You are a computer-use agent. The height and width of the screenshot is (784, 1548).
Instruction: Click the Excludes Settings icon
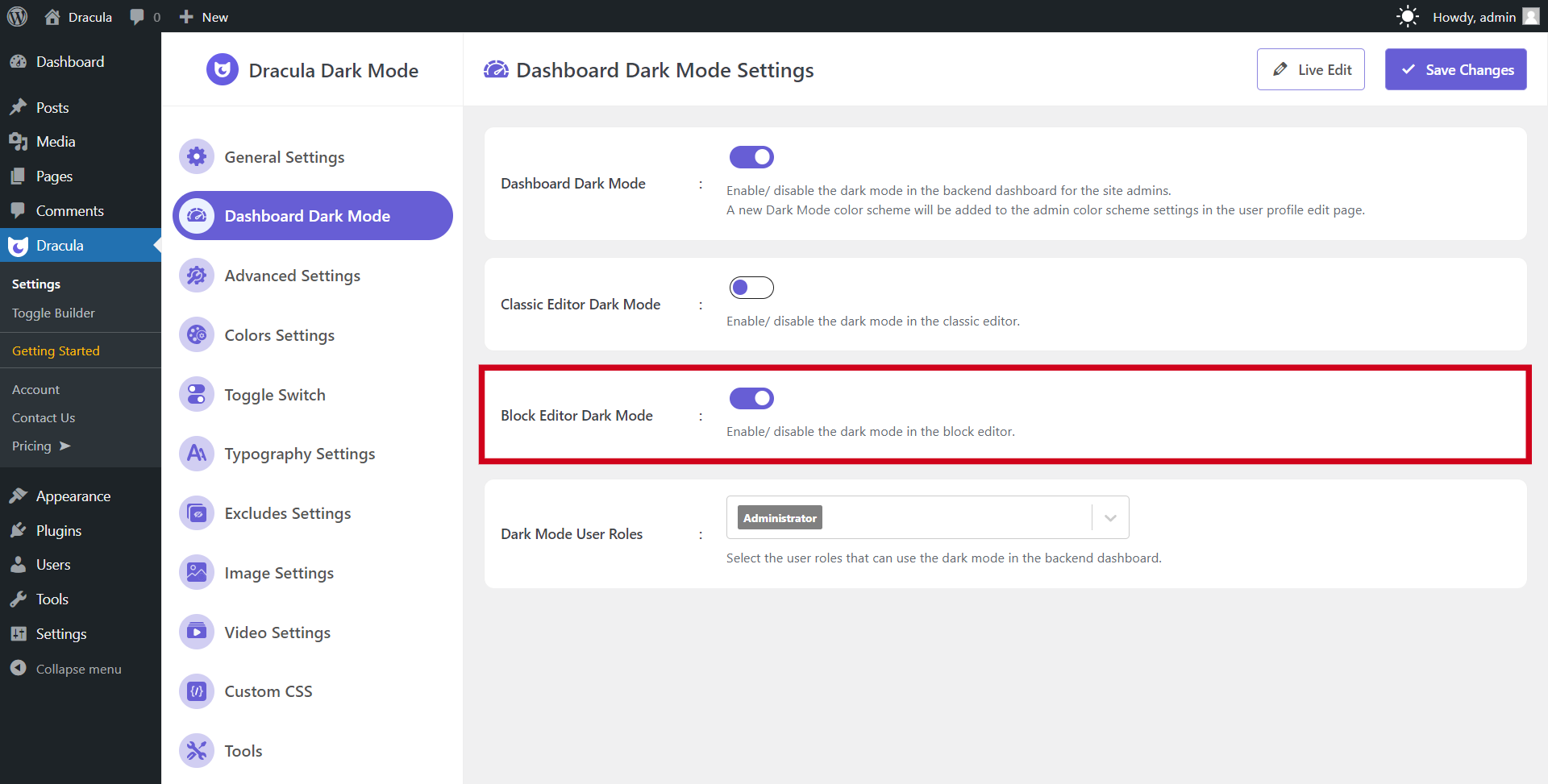coord(197,513)
